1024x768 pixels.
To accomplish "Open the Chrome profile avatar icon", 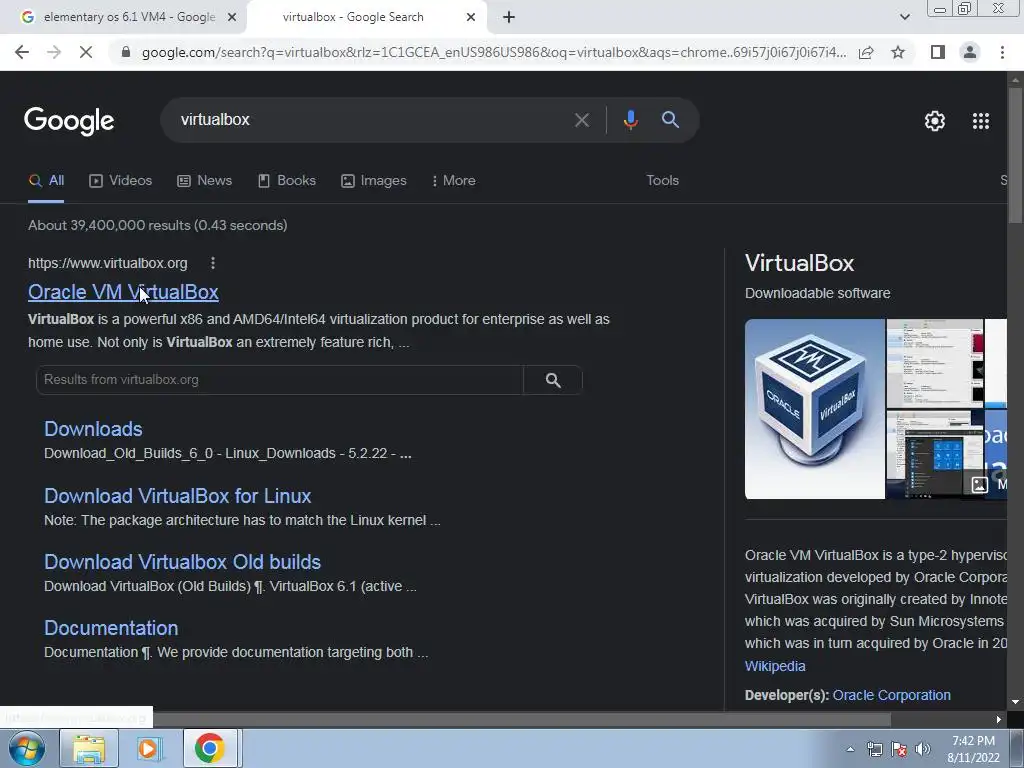I will pos(970,52).
